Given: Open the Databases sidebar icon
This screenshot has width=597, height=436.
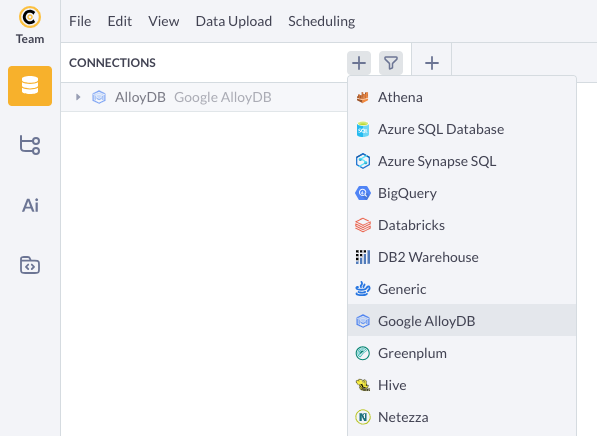Looking at the screenshot, I should pos(30,86).
